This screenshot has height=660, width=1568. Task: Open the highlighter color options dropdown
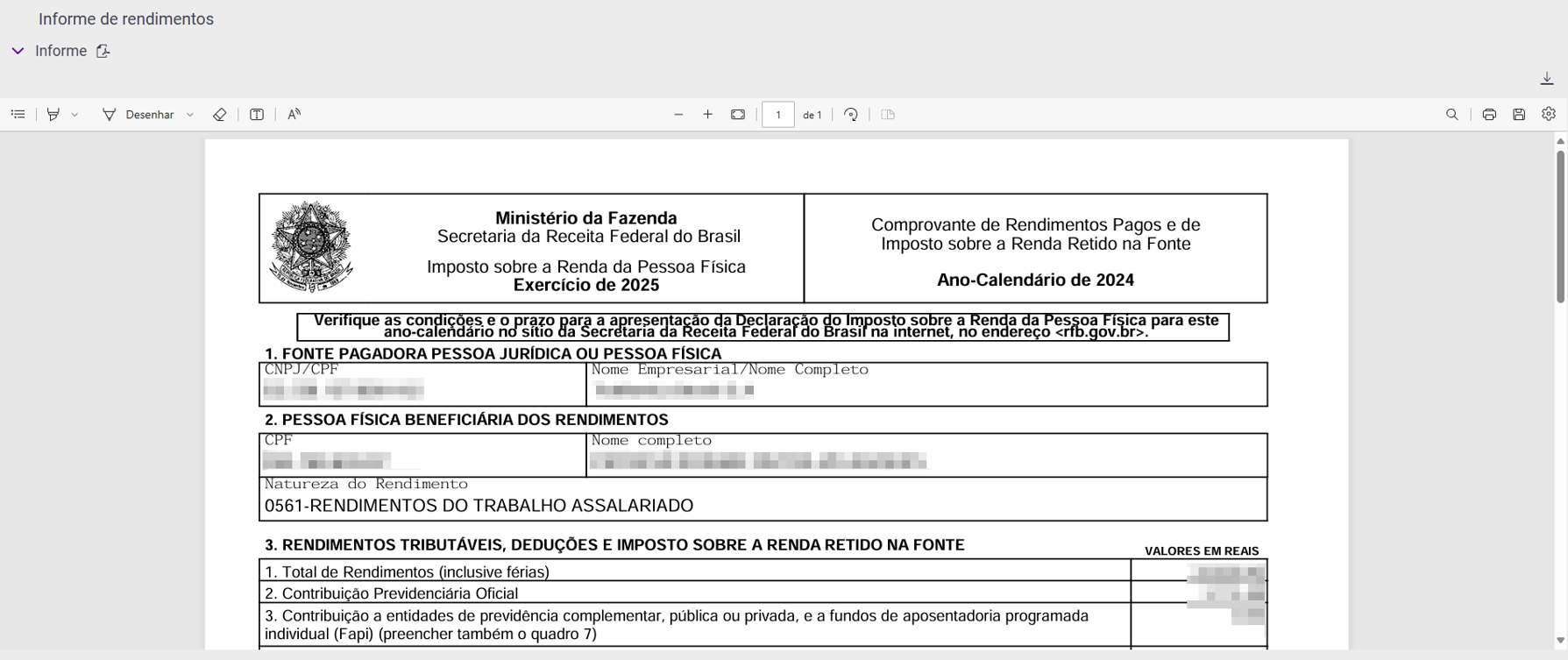[75, 115]
